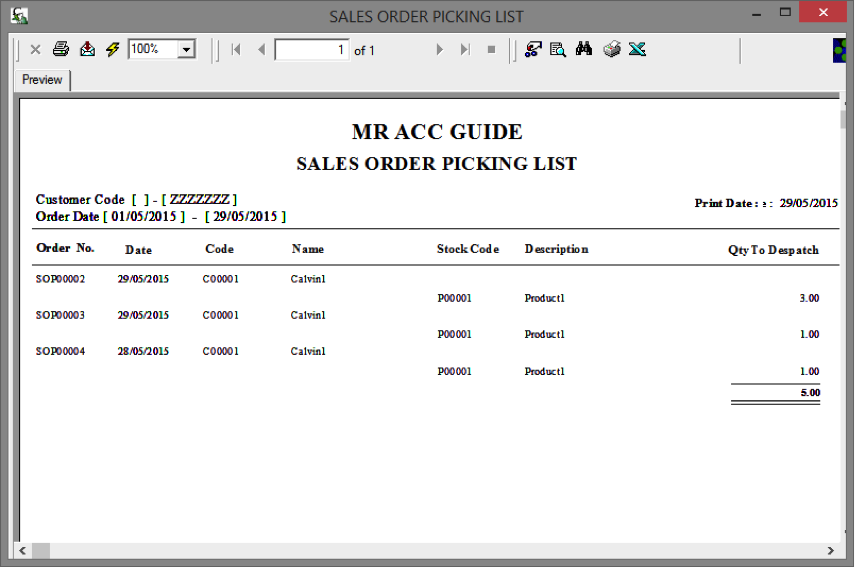Viewport: 855px width, 568px height.
Task: Close the Sales Order Picking List window
Action: pos(823,12)
